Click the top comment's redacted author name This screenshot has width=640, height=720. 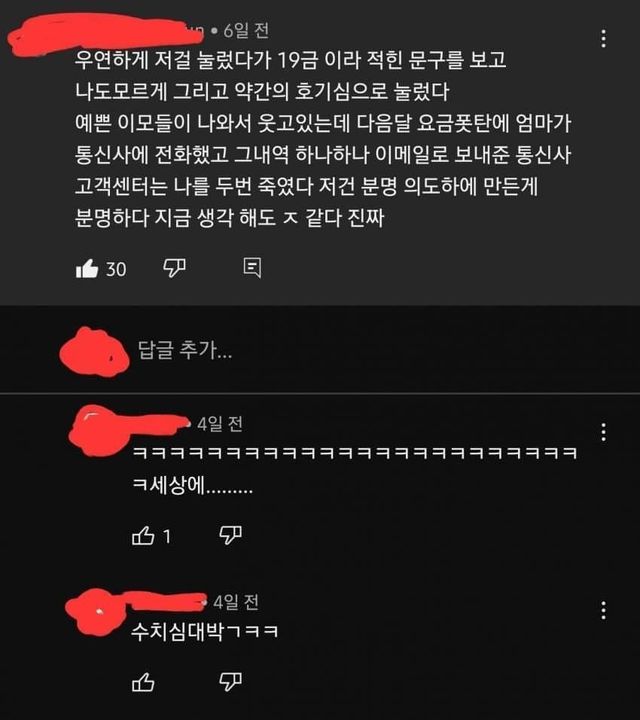click(106, 34)
